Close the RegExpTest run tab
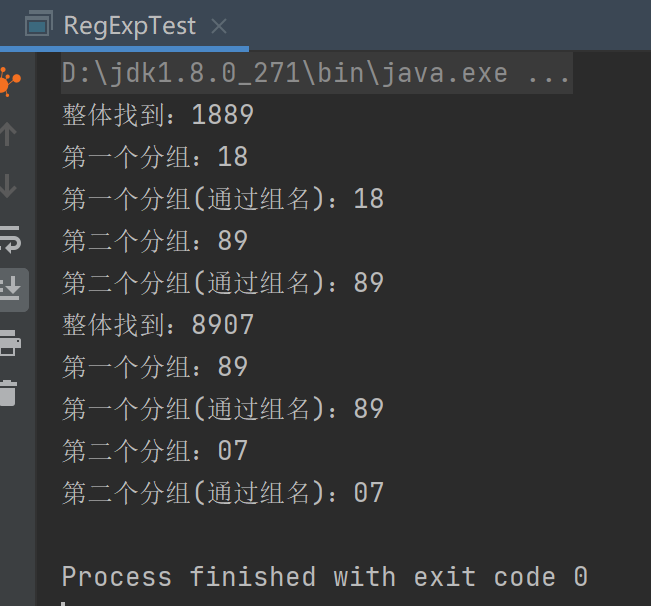The height and width of the screenshot is (606, 651). pyautogui.click(x=220, y=26)
